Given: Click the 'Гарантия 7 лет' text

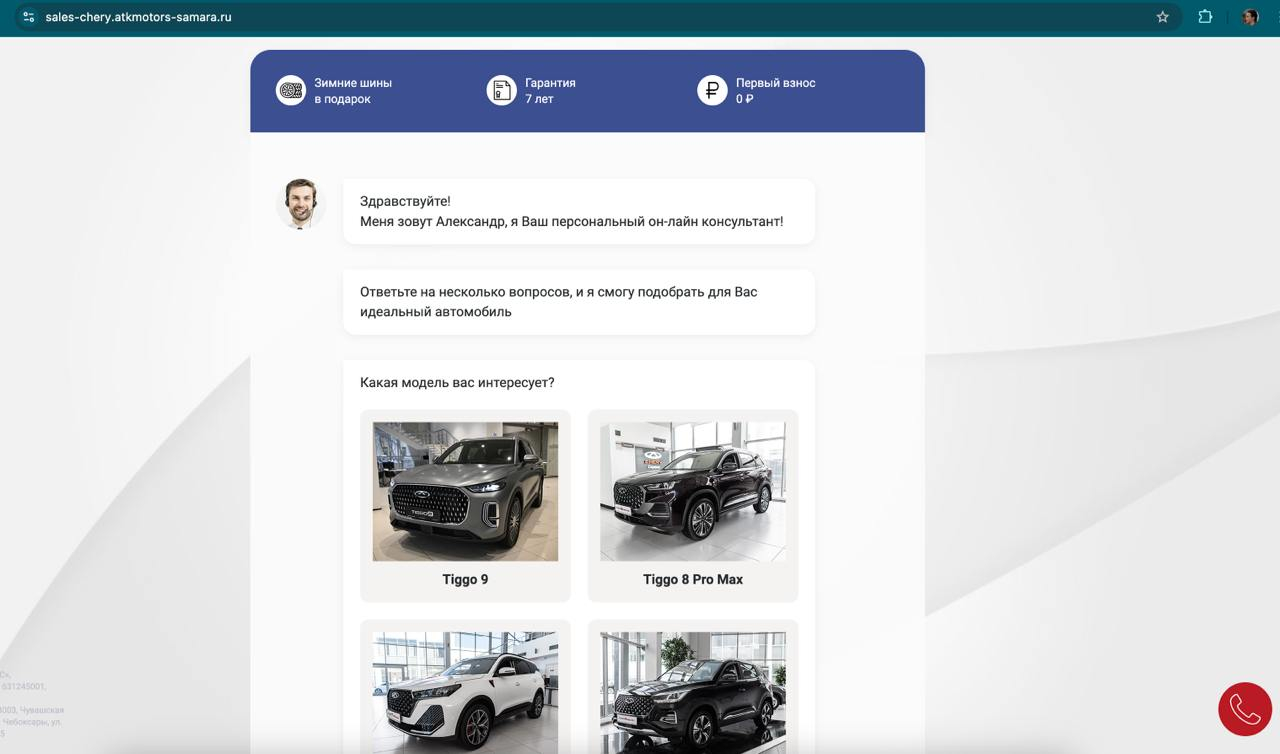Looking at the screenshot, I should tap(550, 91).
